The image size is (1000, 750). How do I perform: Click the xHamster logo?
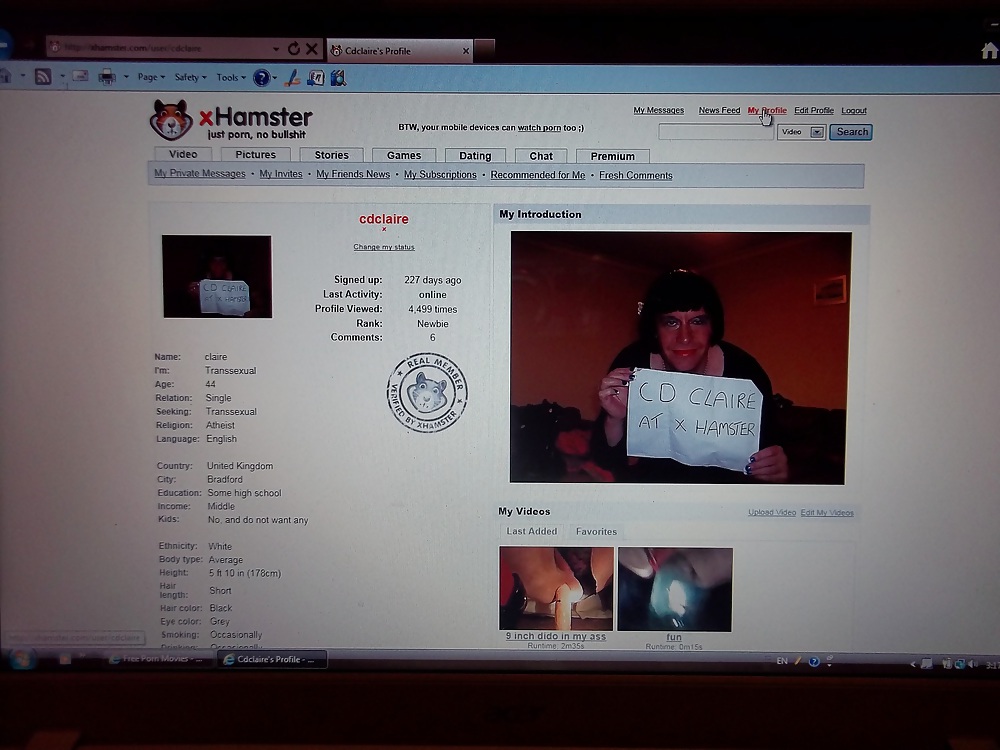[x=231, y=120]
